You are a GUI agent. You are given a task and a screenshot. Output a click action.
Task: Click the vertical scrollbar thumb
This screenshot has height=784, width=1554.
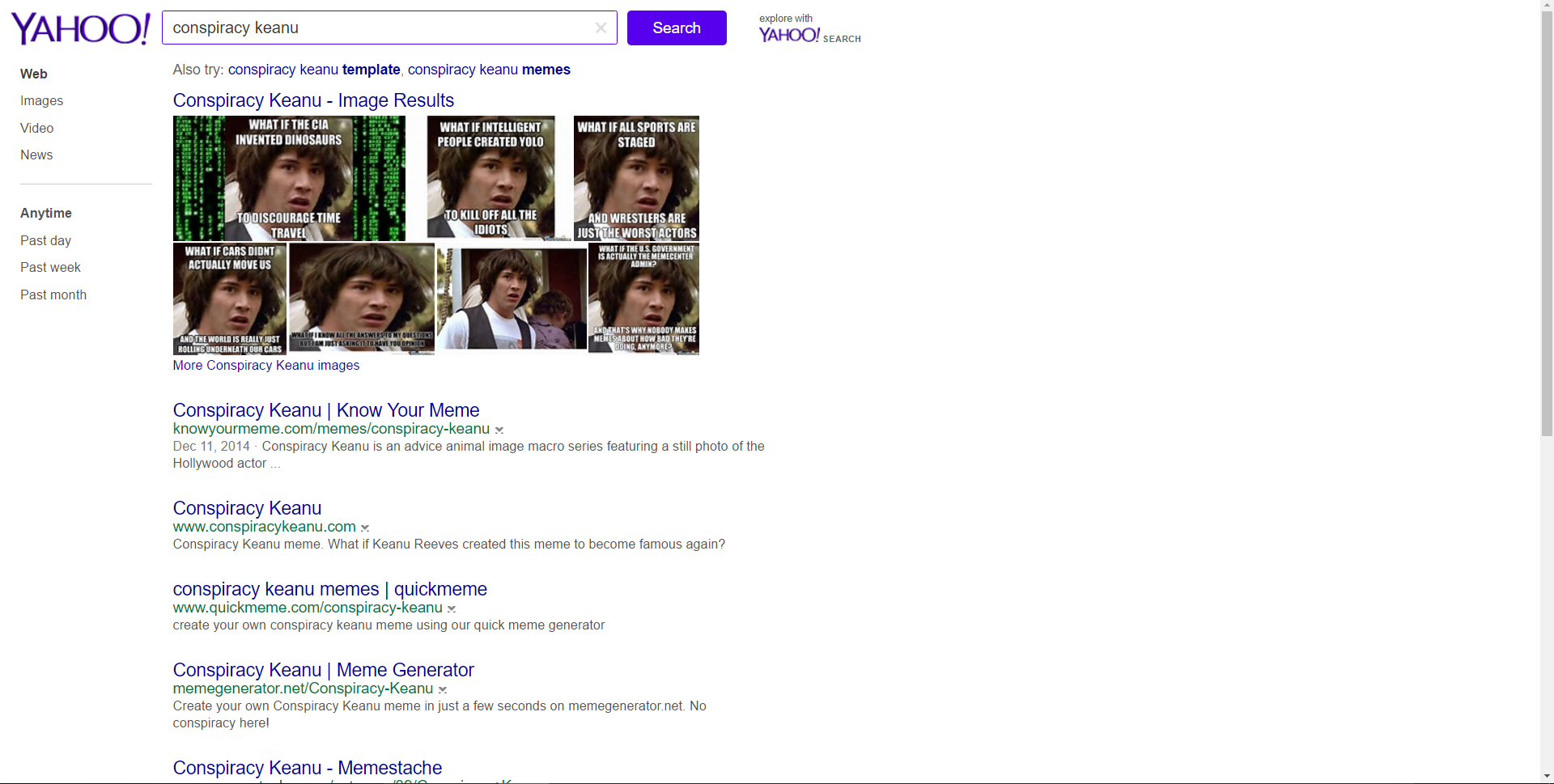pyautogui.click(x=1547, y=218)
